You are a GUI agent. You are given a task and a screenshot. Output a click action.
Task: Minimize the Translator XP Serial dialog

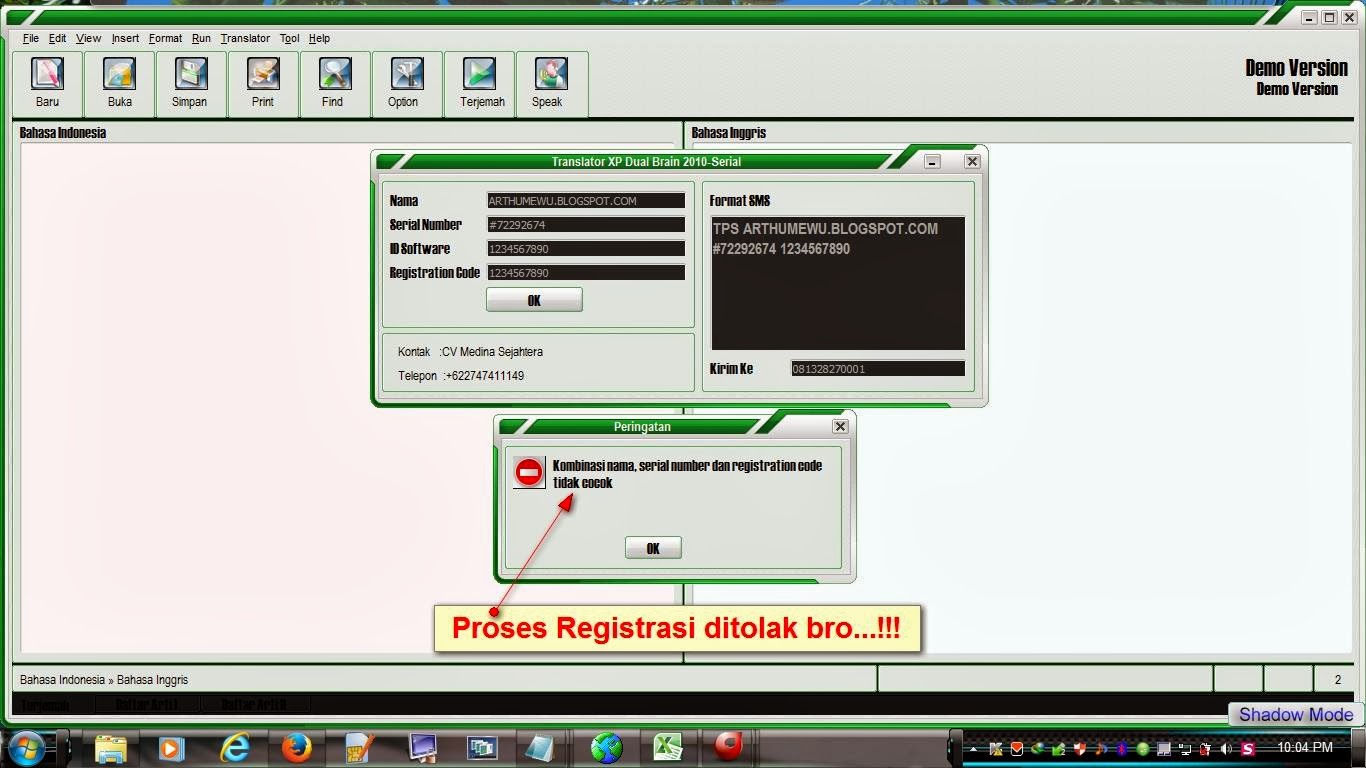coord(932,161)
